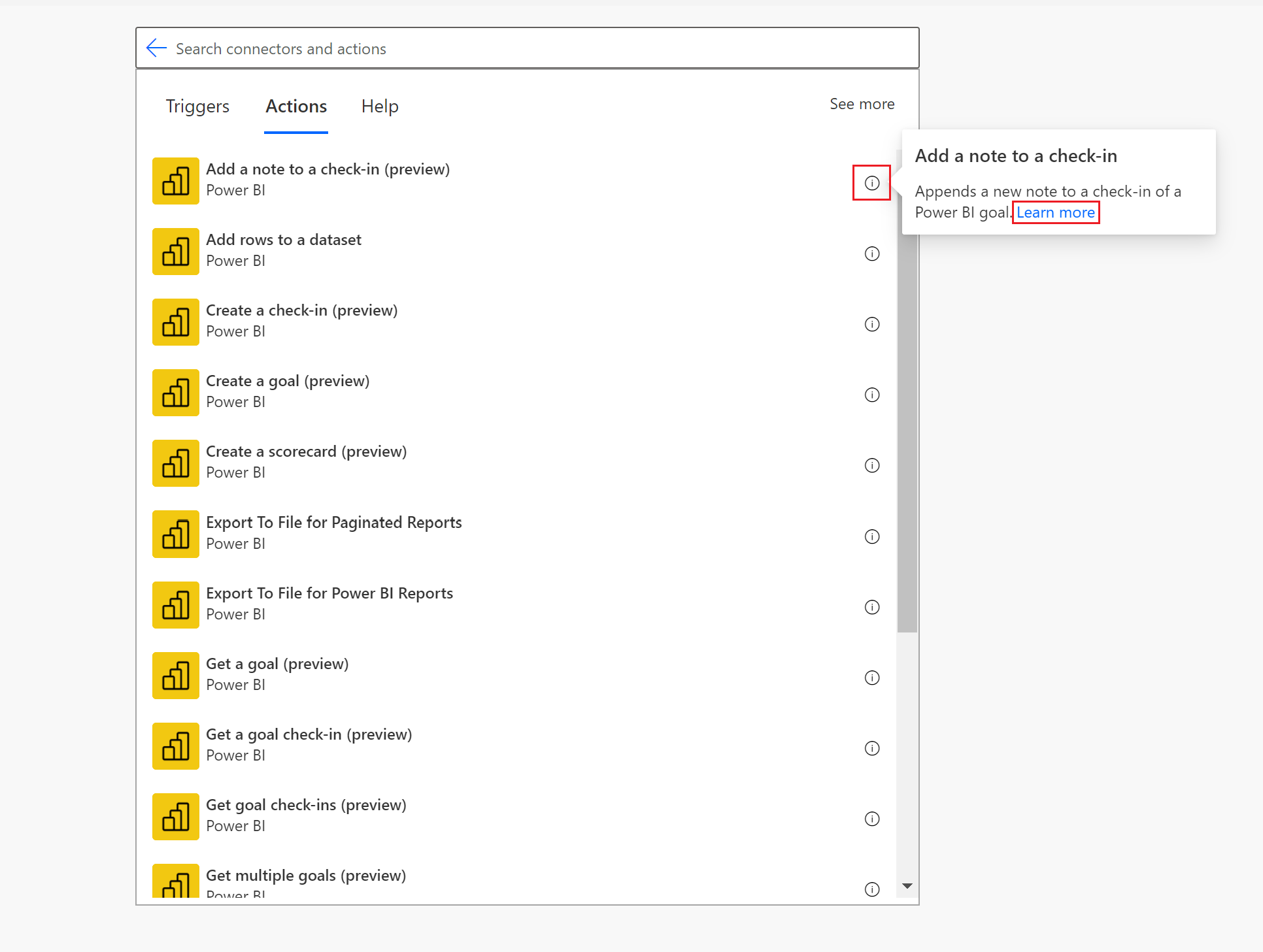Viewport: 1263px width, 952px height.
Task: Click the Power BI icon for Get multiple goals
Action: (x=175, y=882)
